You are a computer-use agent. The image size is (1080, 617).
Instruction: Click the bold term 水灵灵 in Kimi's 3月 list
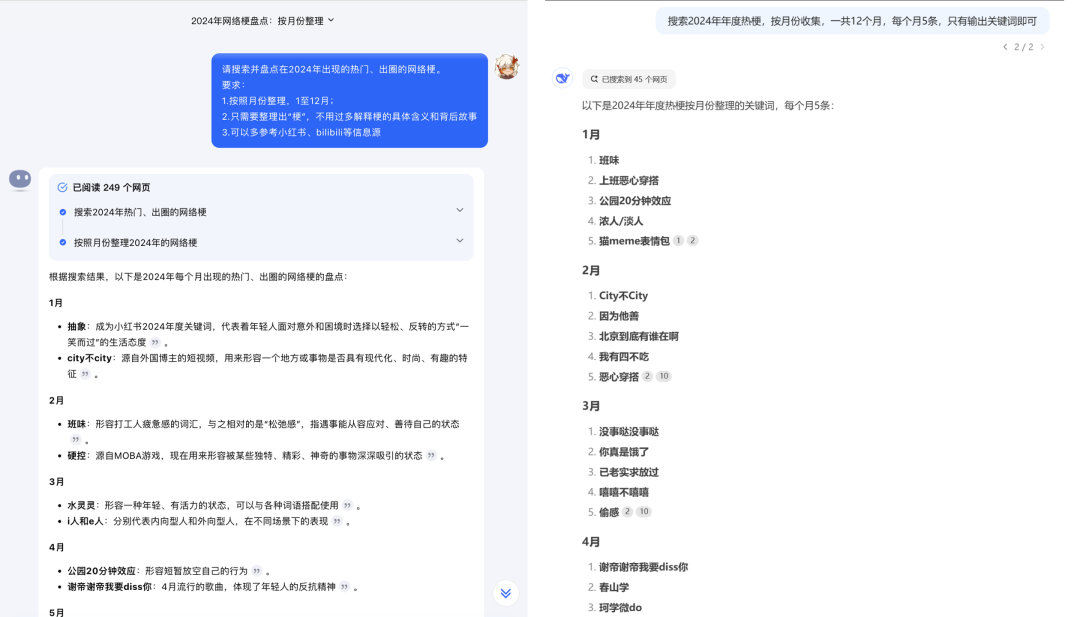point(81,505)
